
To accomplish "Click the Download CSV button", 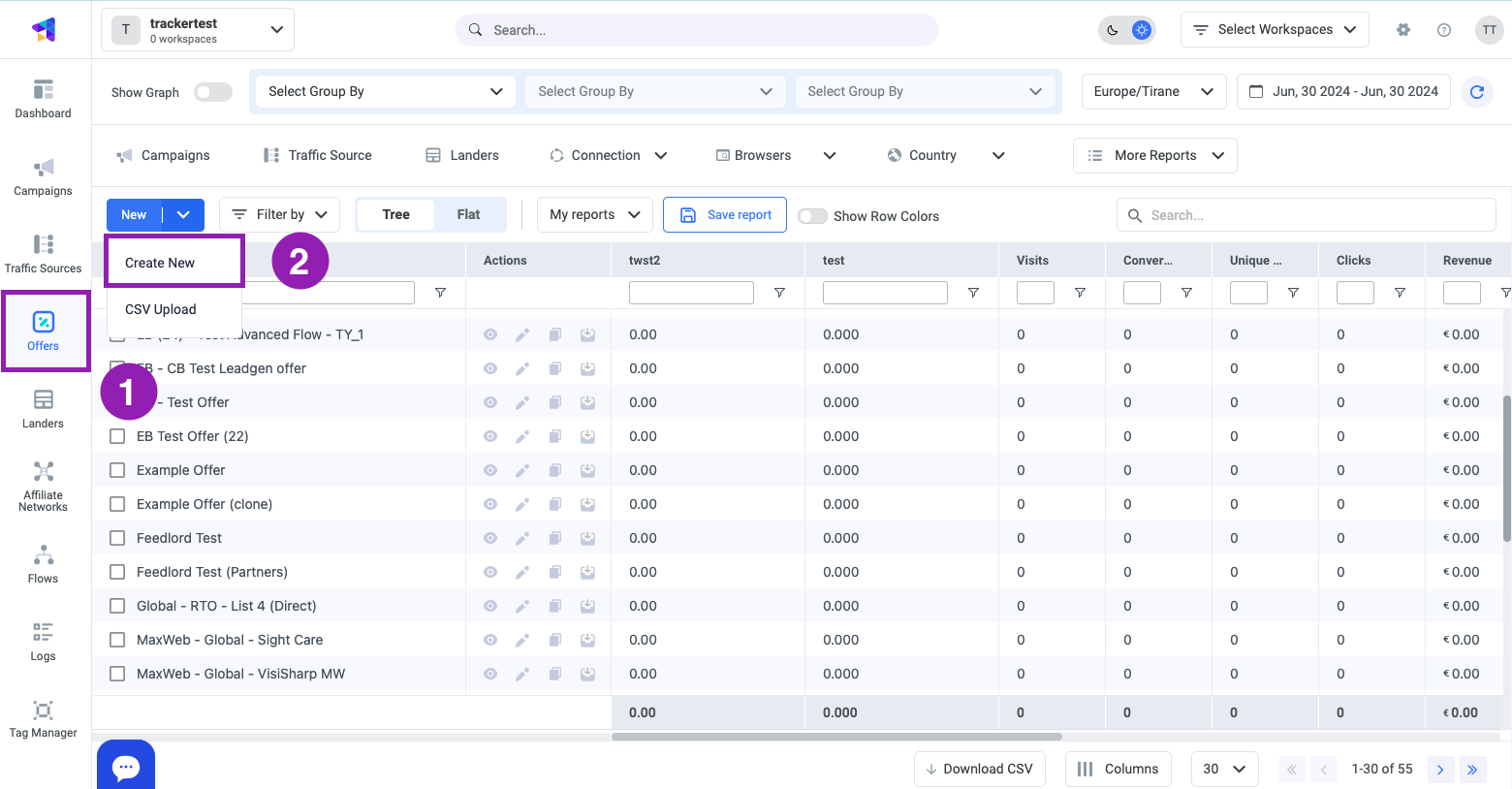I will pos(980,769).
